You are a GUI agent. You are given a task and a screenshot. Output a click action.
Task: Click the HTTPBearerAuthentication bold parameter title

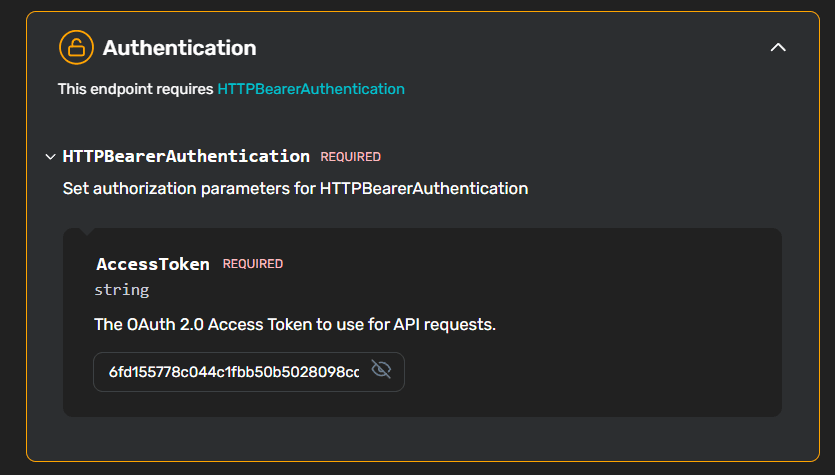pyautogui.click(x=186, y=156)
